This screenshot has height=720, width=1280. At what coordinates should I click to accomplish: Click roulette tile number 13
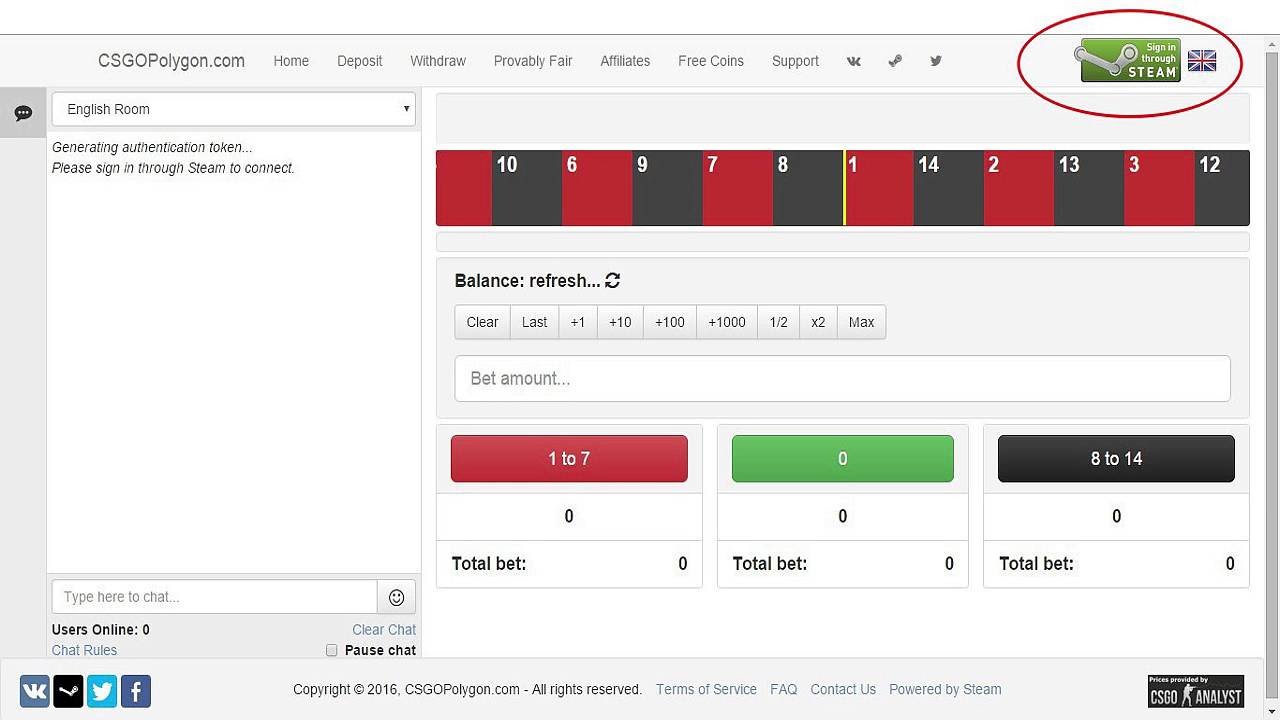tap(1089, 188)
